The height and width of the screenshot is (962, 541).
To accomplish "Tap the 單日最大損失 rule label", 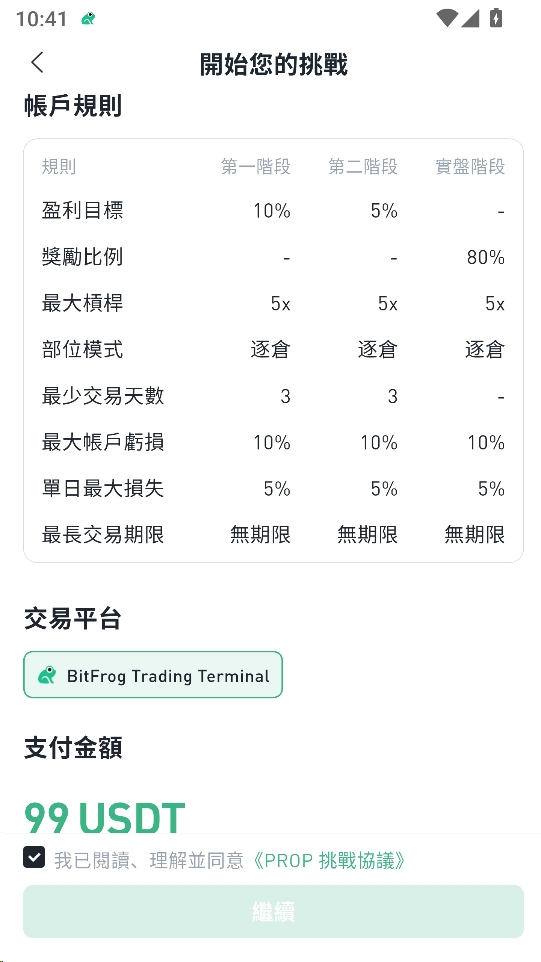I will tap(102, 488).
